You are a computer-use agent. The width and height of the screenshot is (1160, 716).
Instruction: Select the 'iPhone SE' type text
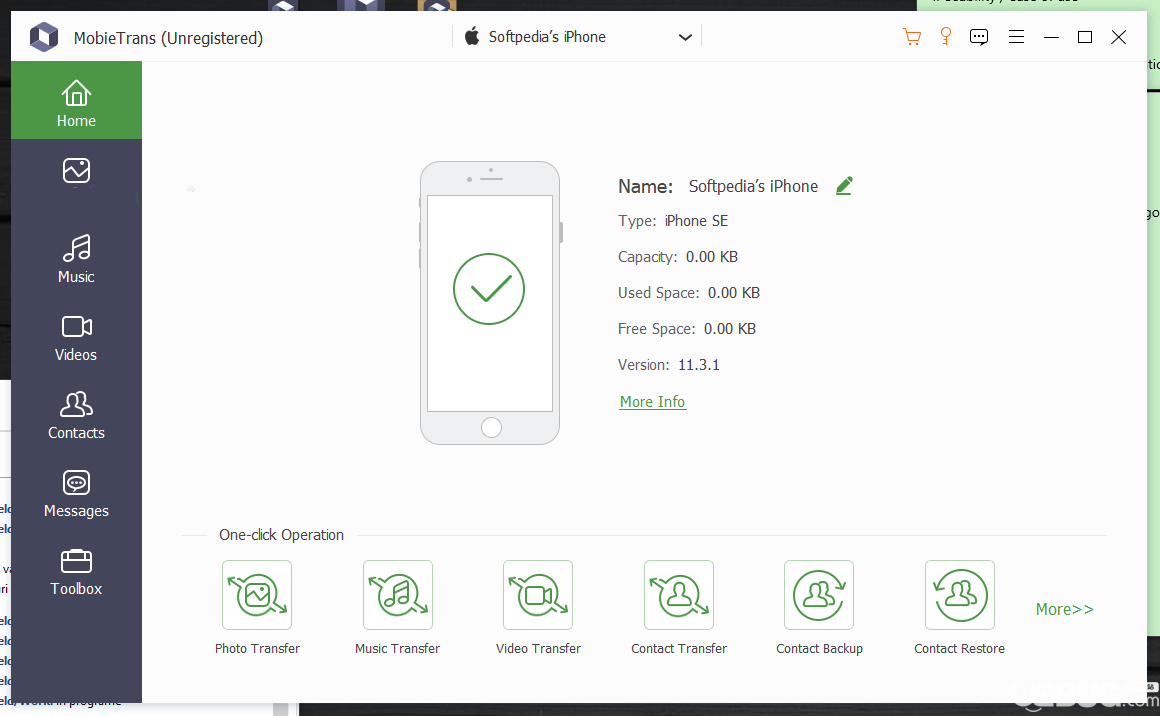[696, 221]
